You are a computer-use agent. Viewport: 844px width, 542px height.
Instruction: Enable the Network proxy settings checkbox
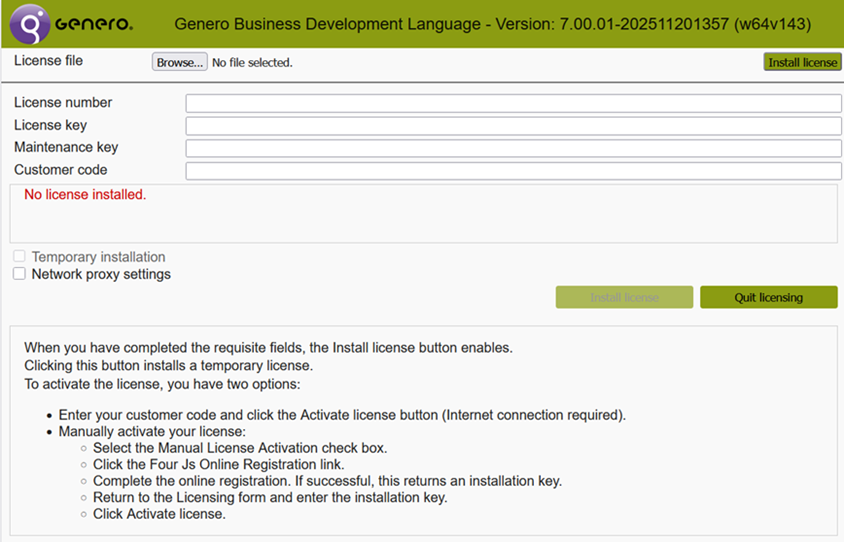click(x=19, y=273)
